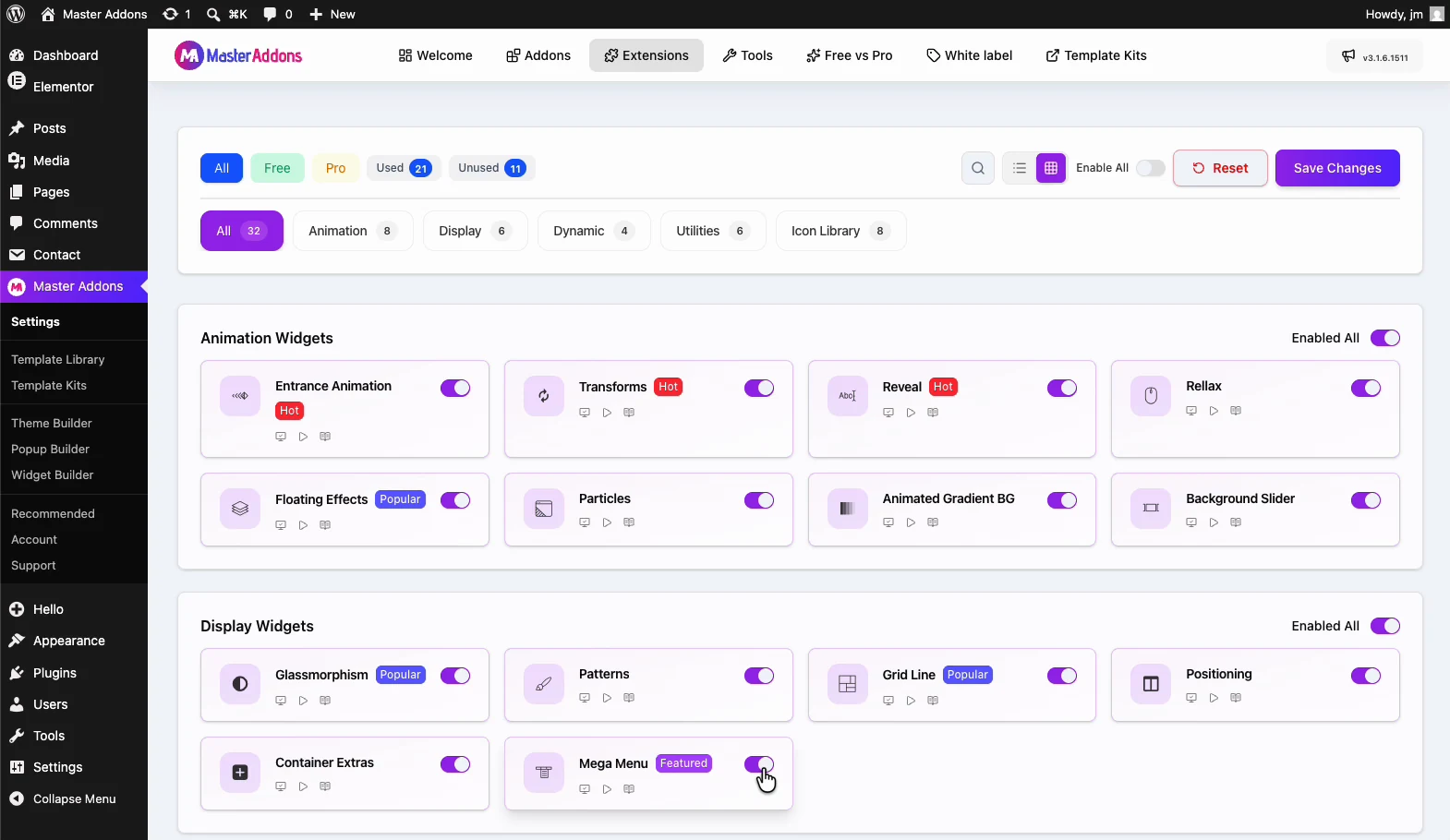Click the play icon under Animated Gradient BG

[x=911, y=522]
